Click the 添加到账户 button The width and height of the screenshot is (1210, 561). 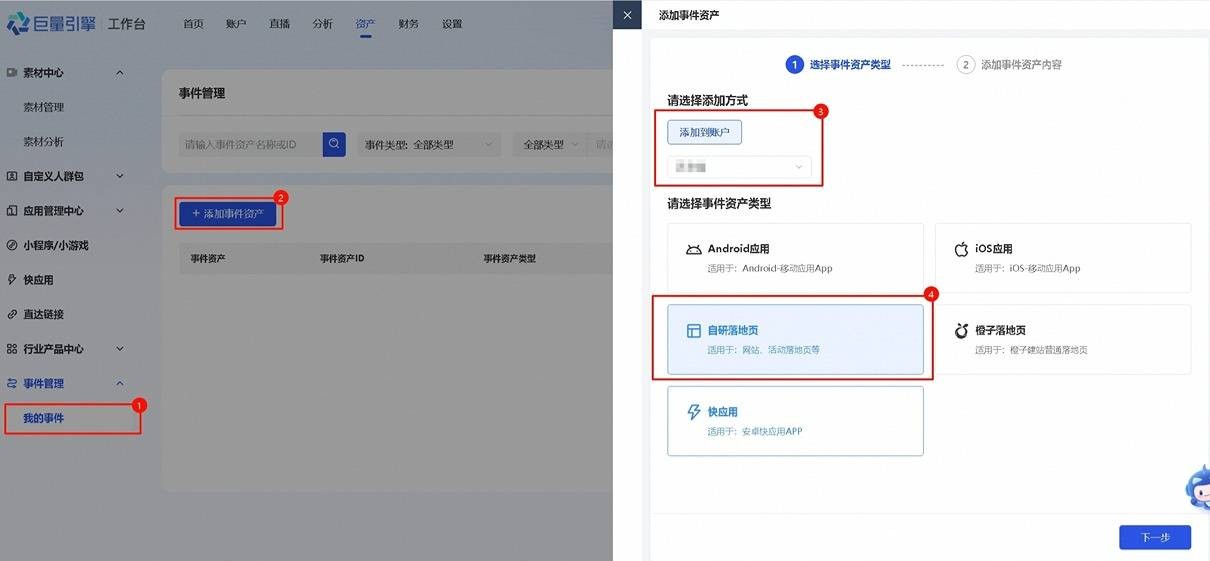click(705, 132)
